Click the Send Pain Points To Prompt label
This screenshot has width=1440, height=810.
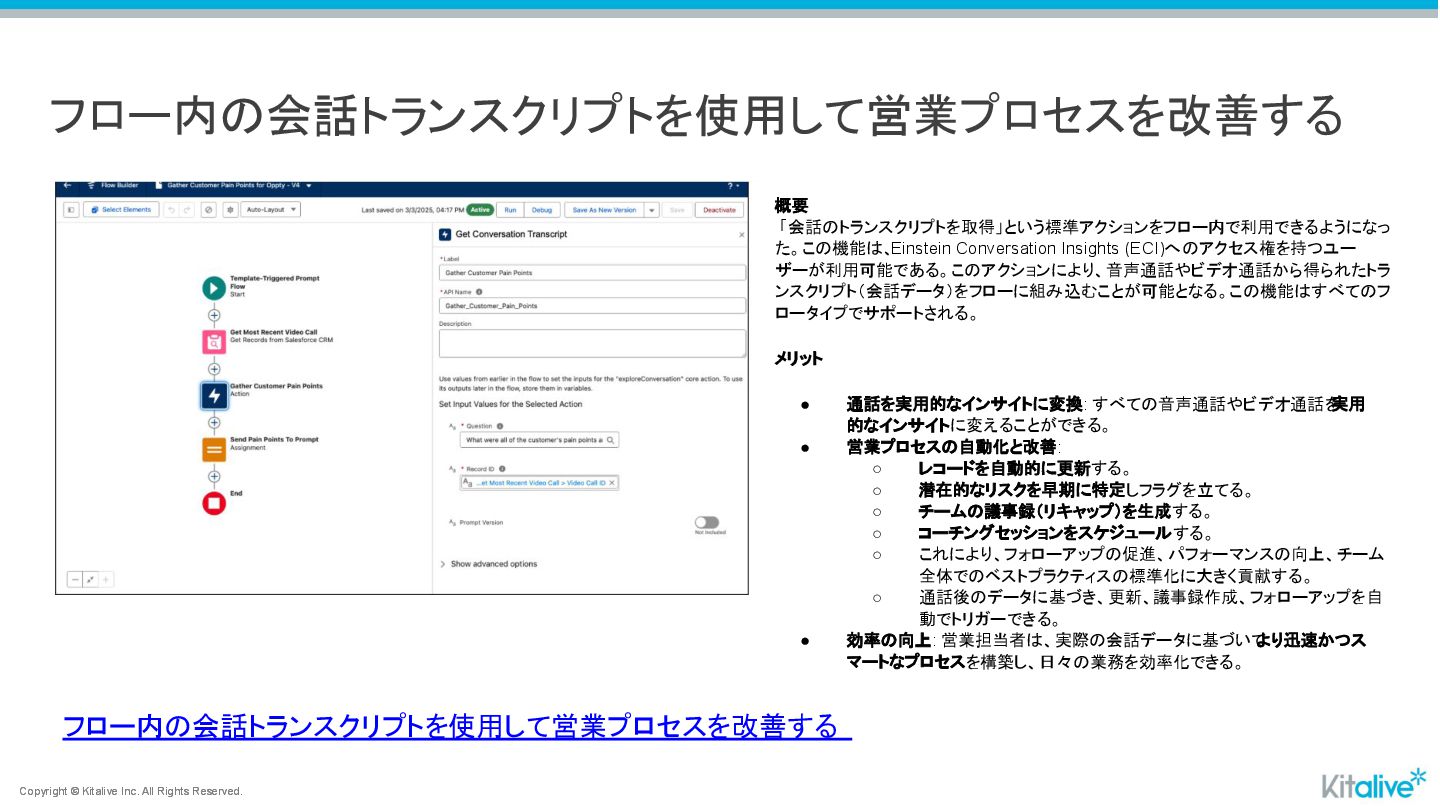click(274, 440)
